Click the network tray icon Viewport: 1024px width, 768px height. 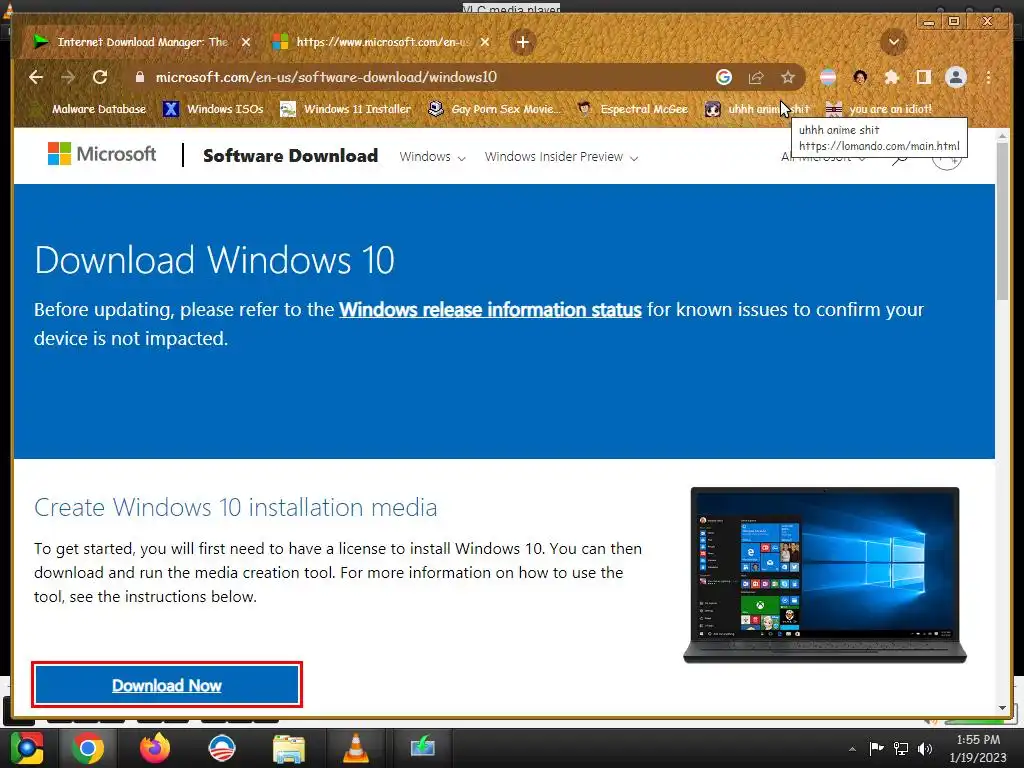[x=901, y=748]
